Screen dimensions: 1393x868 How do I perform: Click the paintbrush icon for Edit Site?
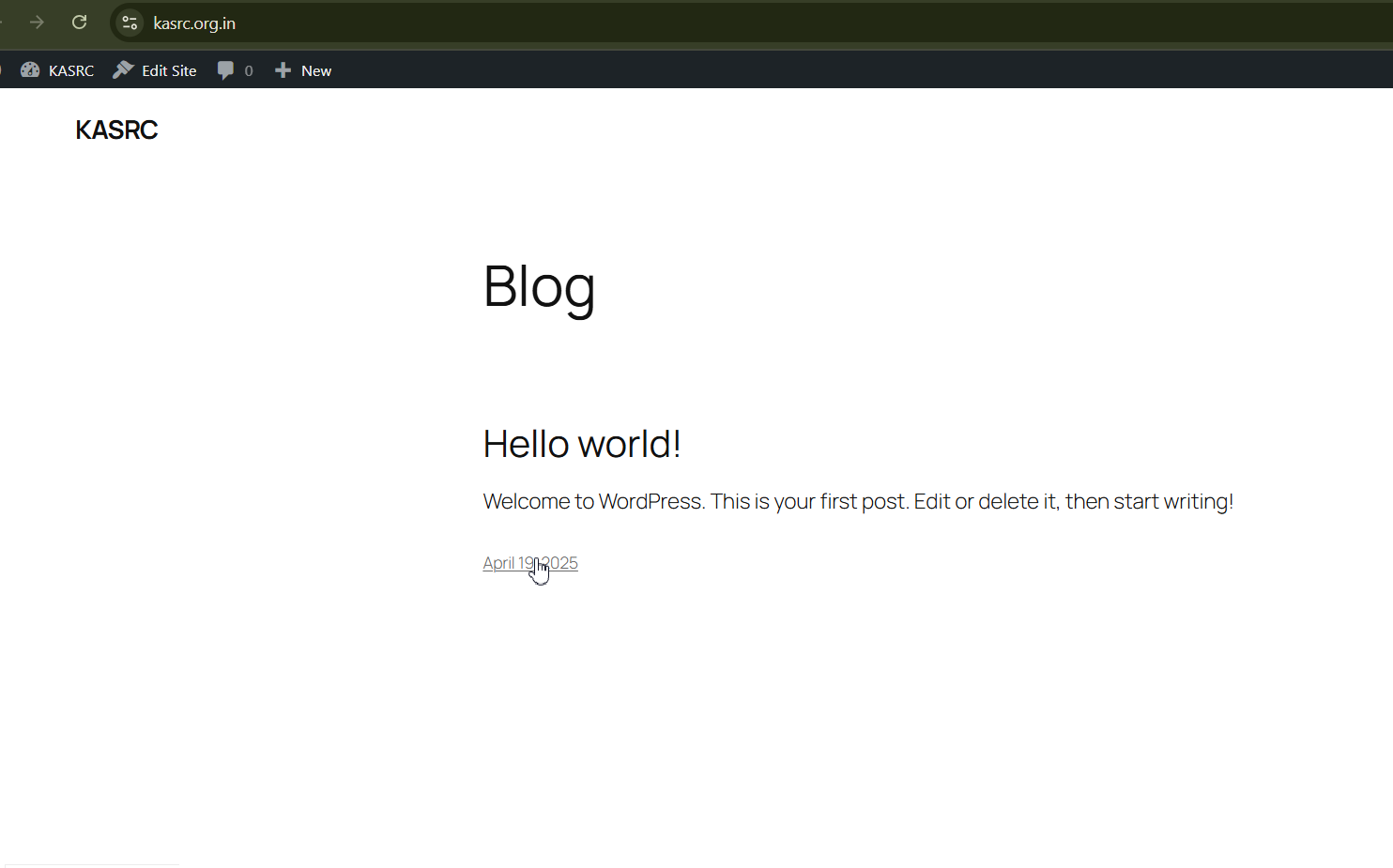123,70
